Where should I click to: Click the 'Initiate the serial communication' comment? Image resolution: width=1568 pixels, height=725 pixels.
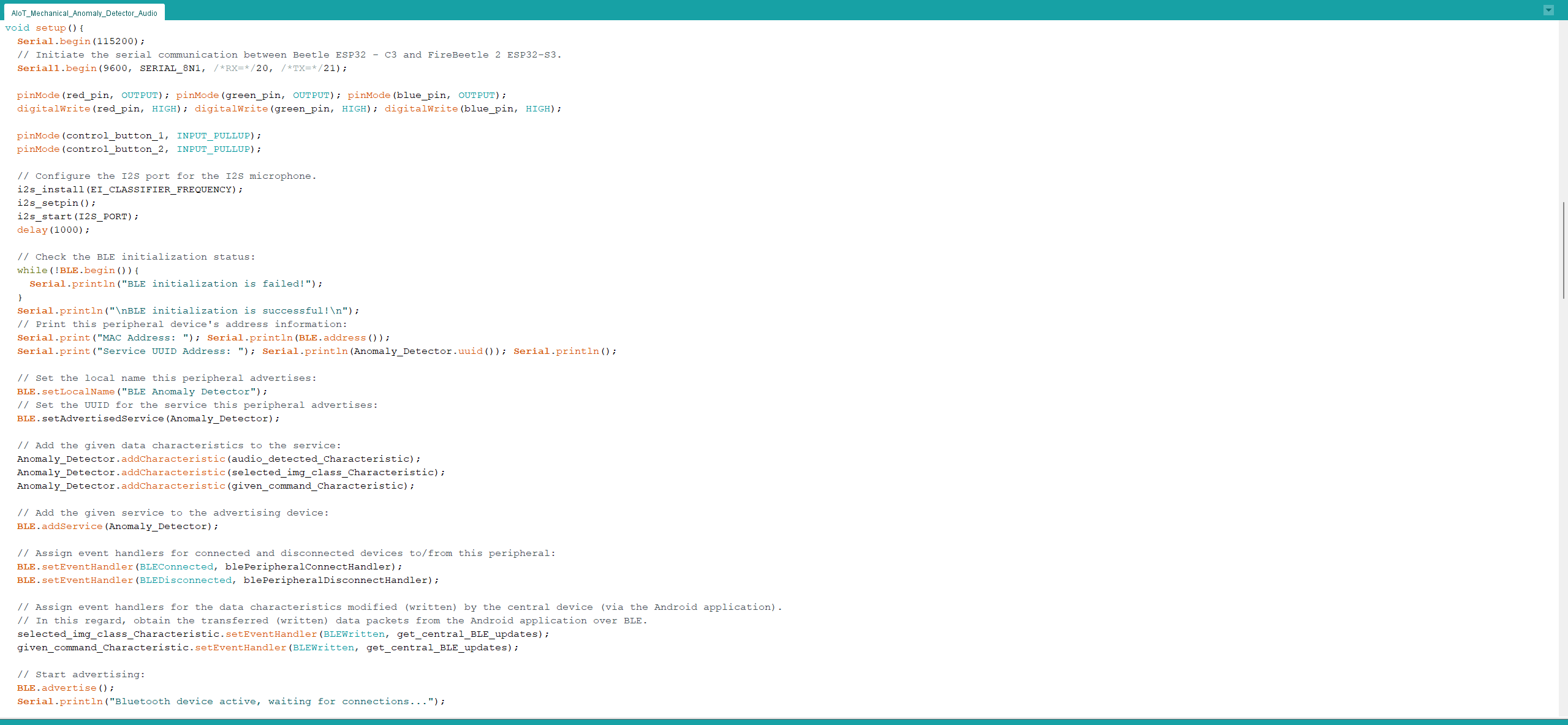pos(289,54)
